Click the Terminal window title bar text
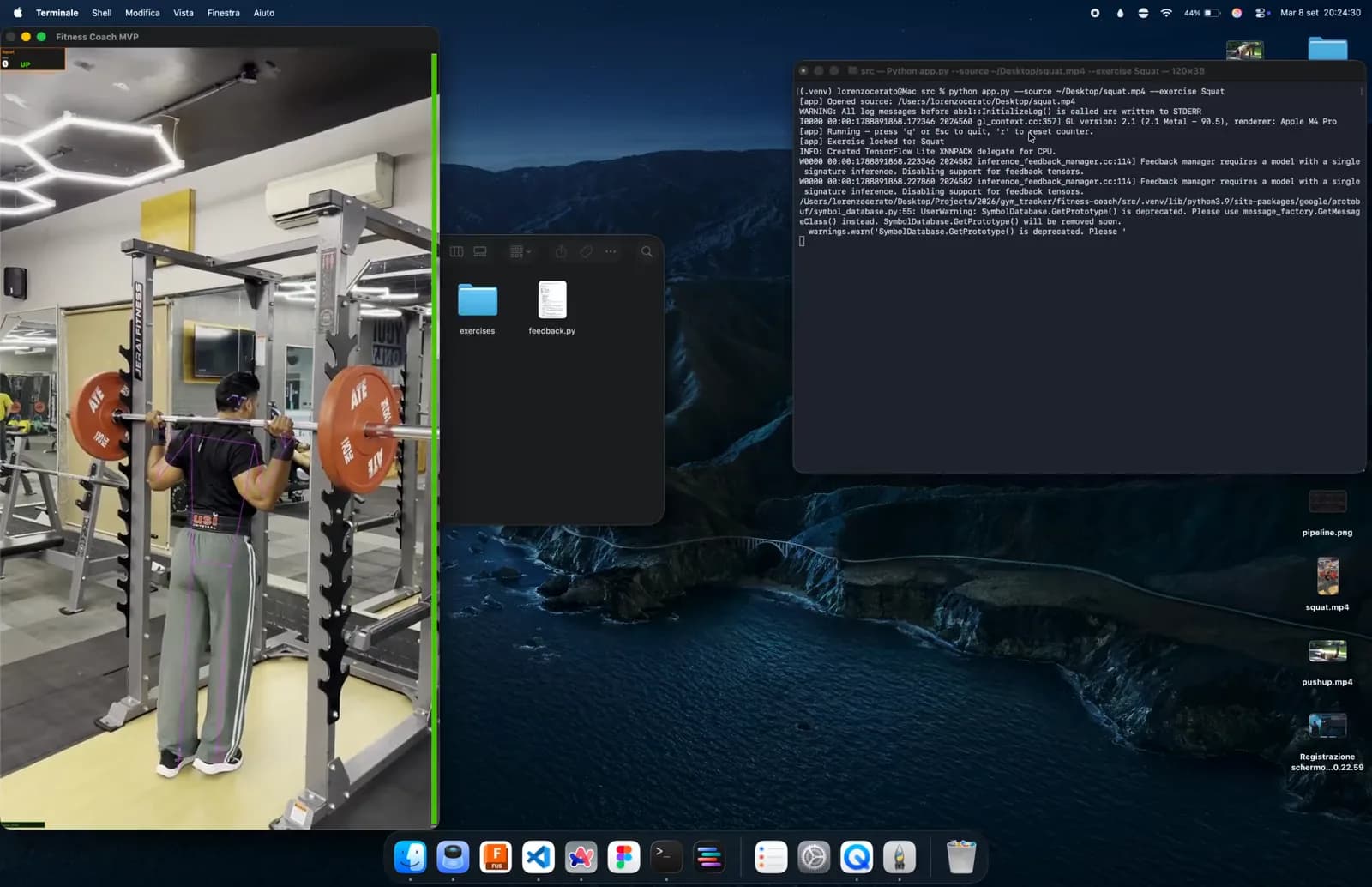This screenshot has height=887, width=1372. (x=1032, y=71)
